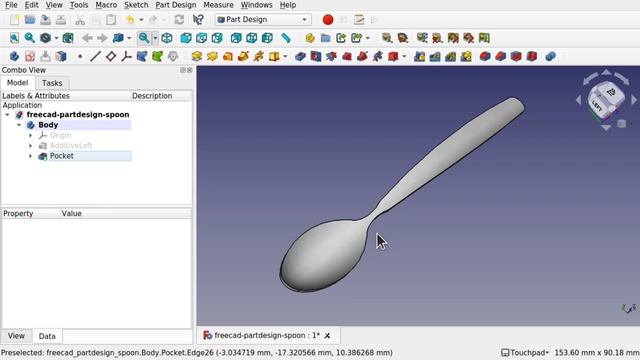Click Fit All view icon
This screenshot has width=640, height=360.
(x=14, y=38)
